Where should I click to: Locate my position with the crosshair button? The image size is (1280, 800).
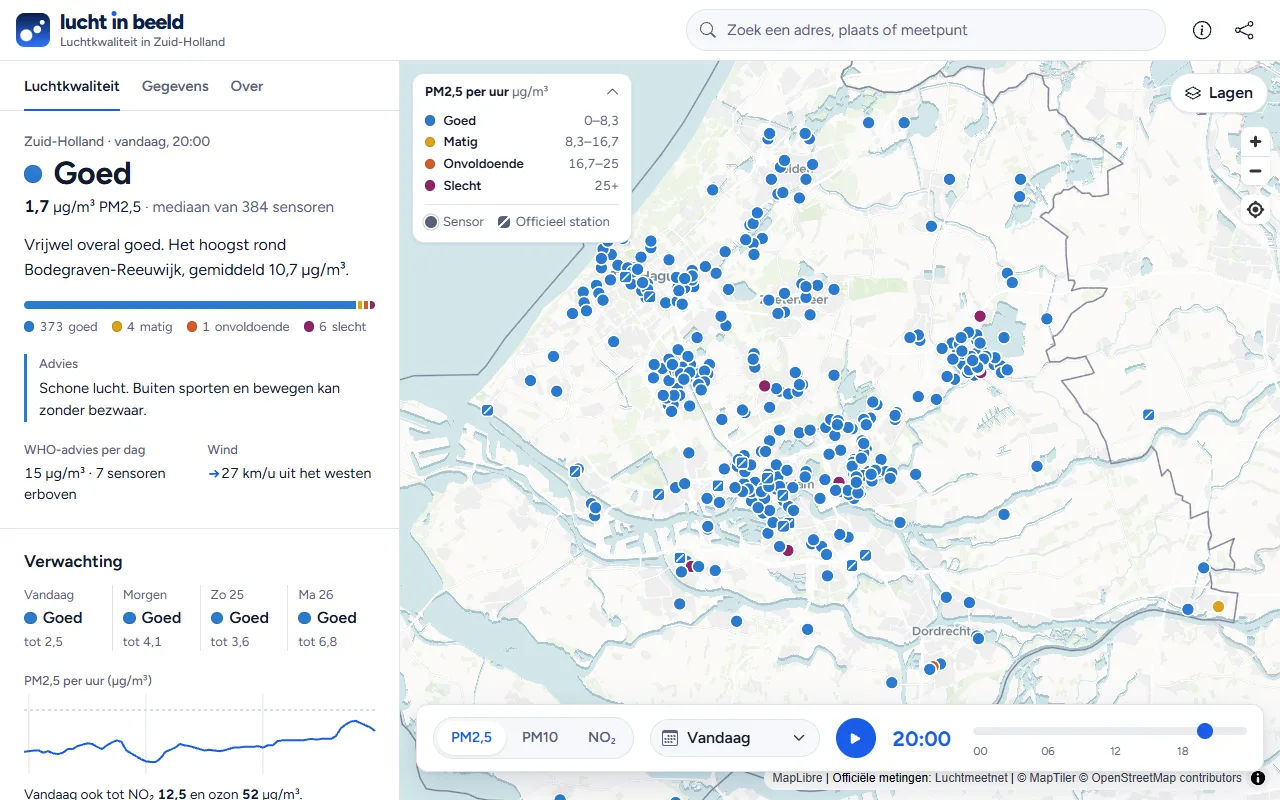(1255, 210)
